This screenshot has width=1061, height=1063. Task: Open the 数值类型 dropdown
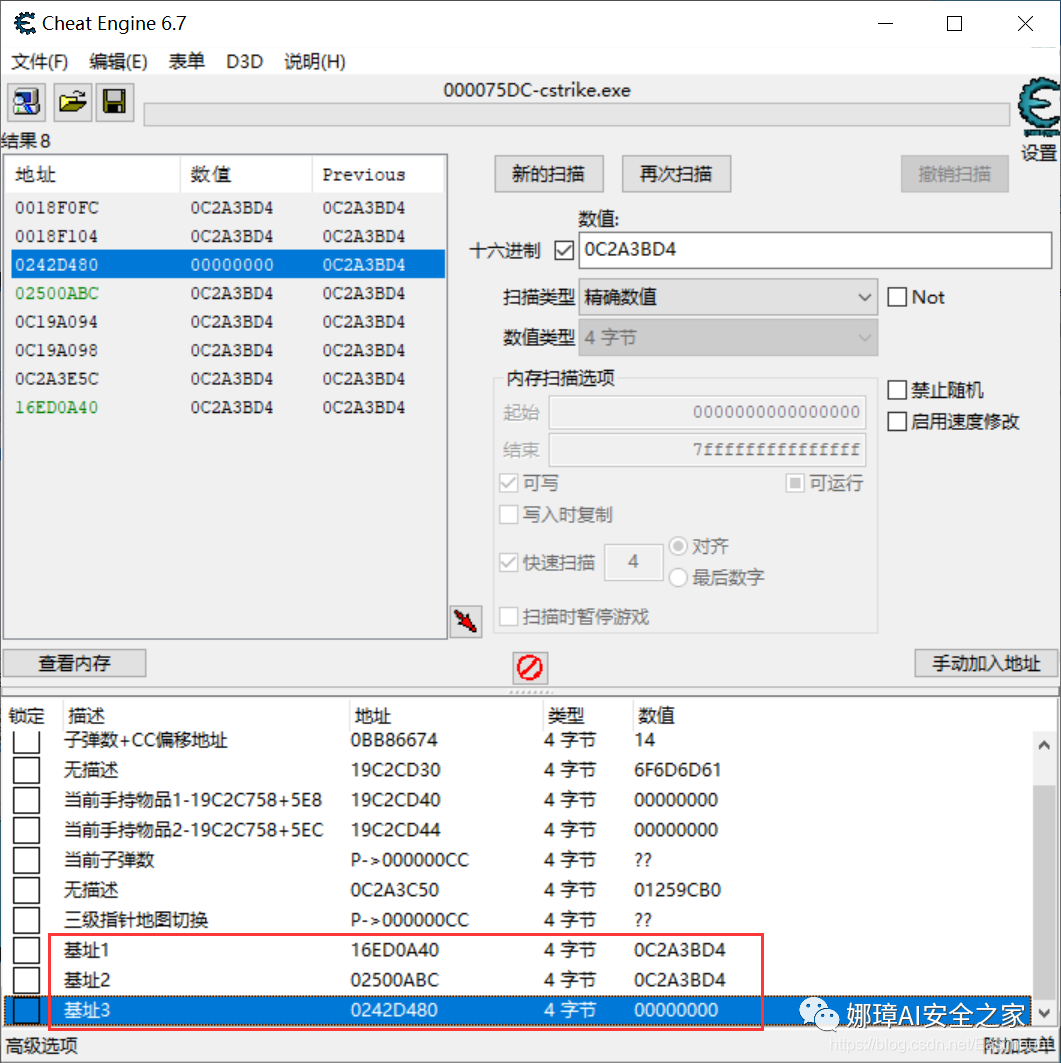coord(728,338)
